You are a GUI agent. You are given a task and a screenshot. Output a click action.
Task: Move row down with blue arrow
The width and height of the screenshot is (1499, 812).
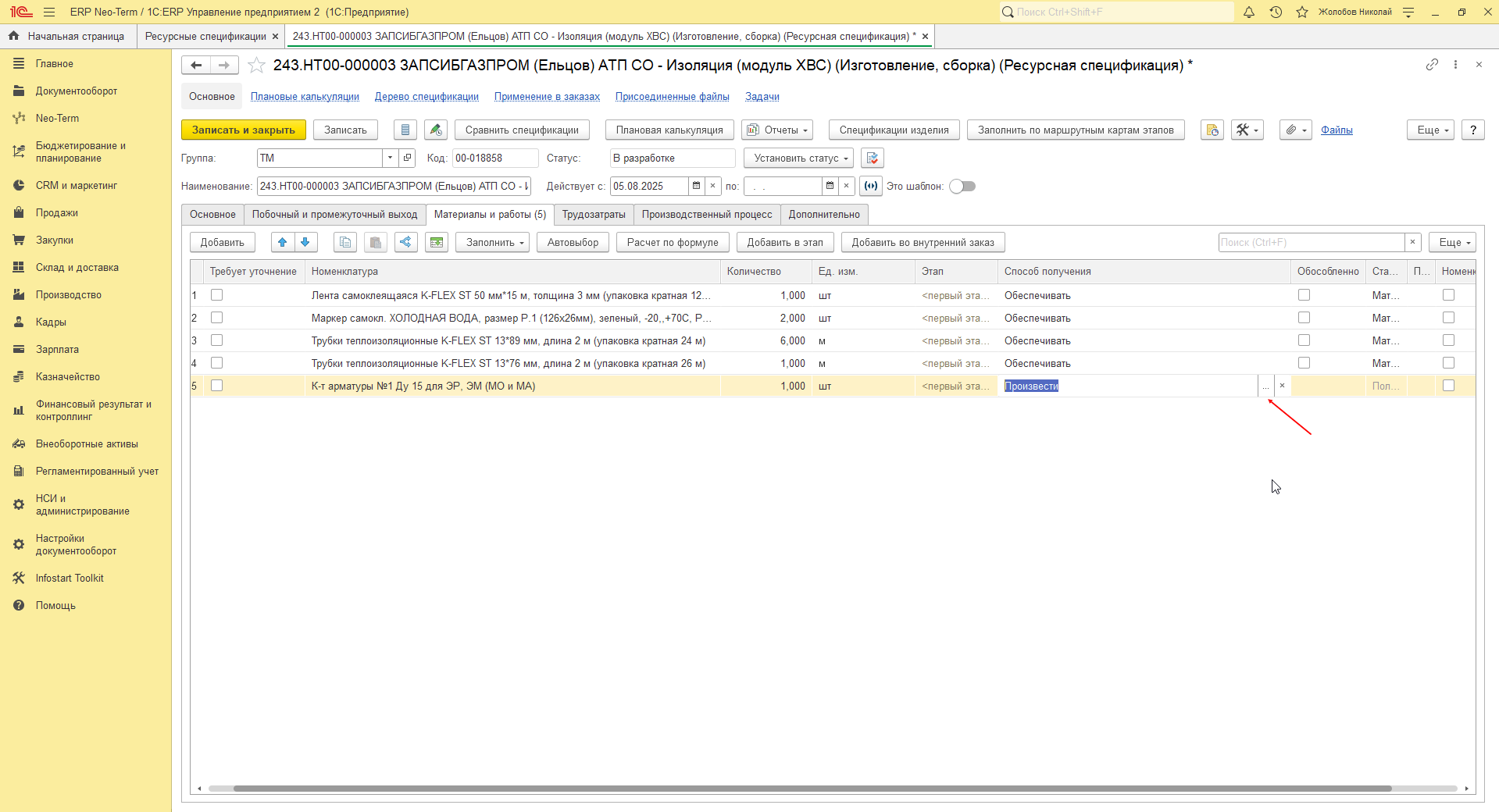pos(305,242)
